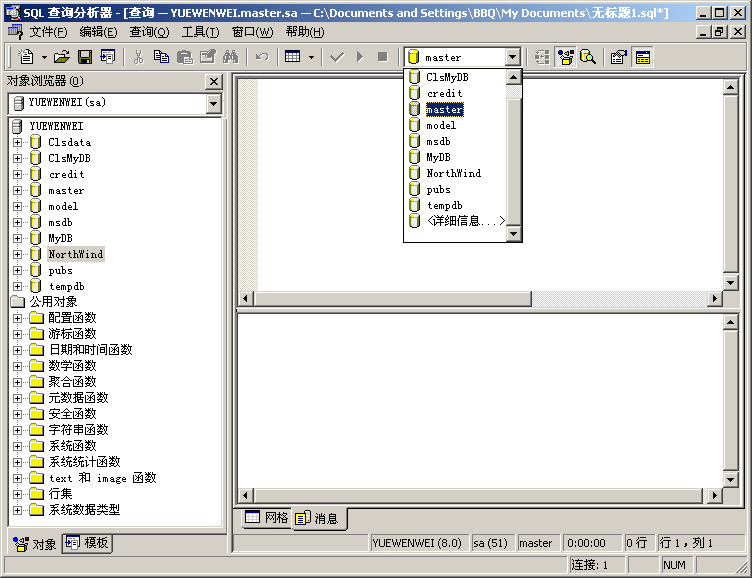This screenshot has height=578, width=752.
Task: Click the New Query toolbar icon
Action: tap(25, 57)
